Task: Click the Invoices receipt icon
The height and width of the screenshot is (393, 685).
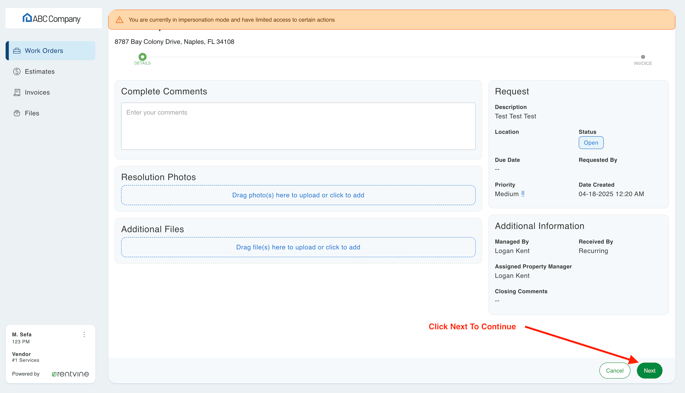Action: pos(17,93)
